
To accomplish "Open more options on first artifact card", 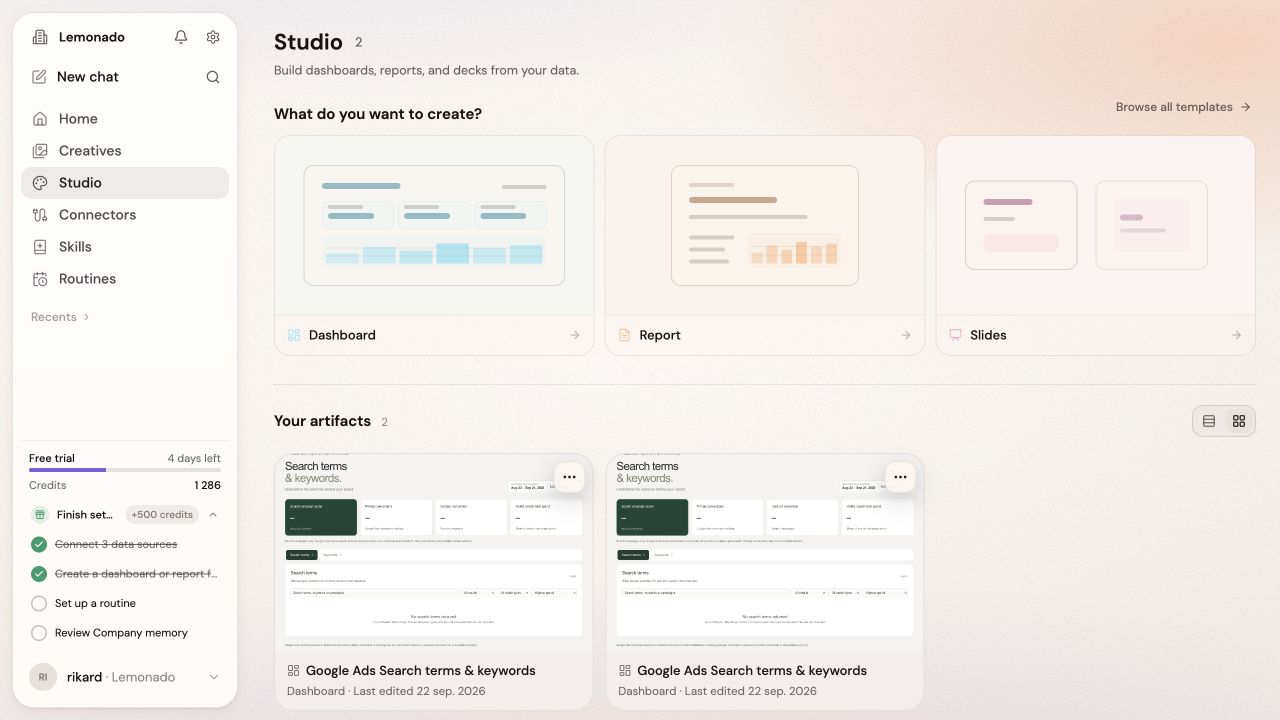I will (569, 477).
